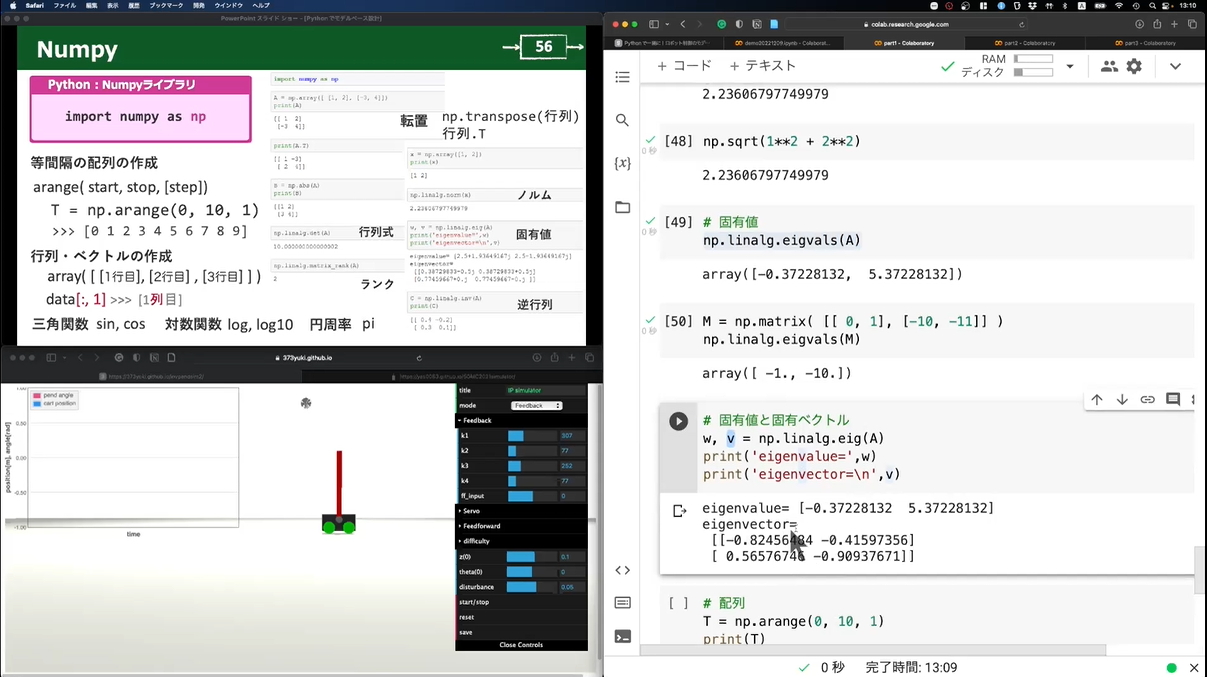Open the mode dropdown showing Feedback
1207x677 pixels.
pyautogui.click(x=536, y=405)
